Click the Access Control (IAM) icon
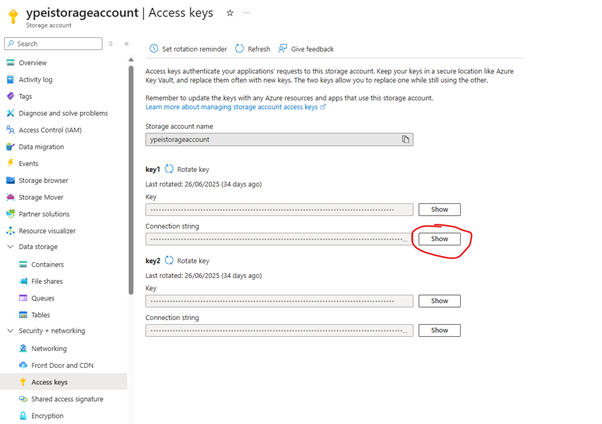This screenshot has height=424, width=602. [x=10, y=130]
